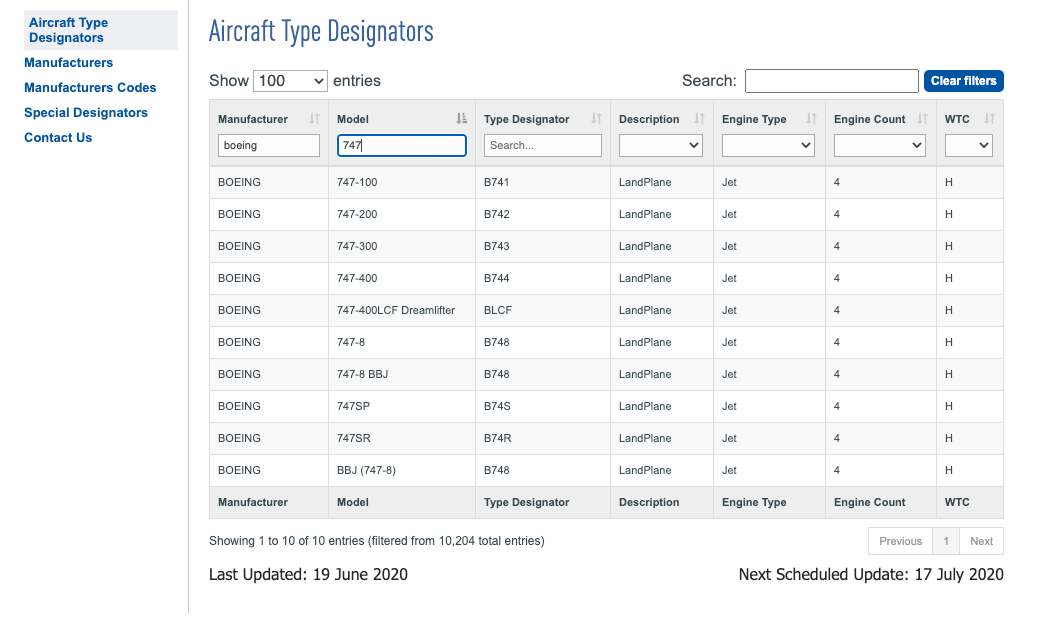Open the Manufacturers Codes sidebar link

point(90,88)
